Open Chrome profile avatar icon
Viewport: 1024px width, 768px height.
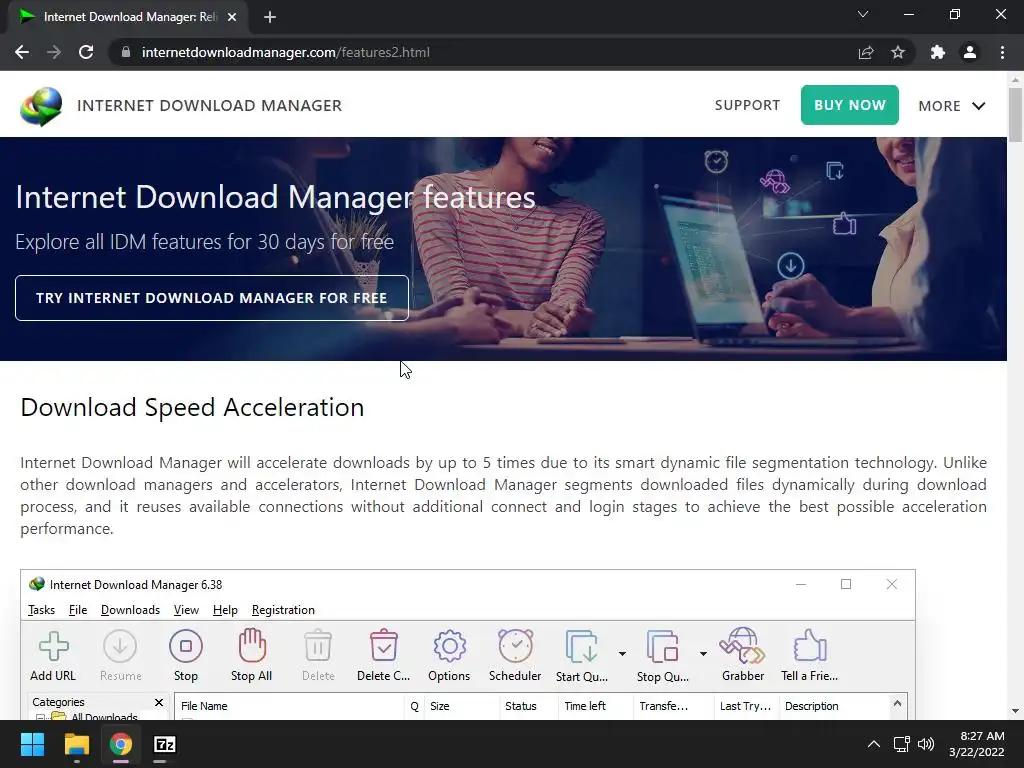click(970, 52)
